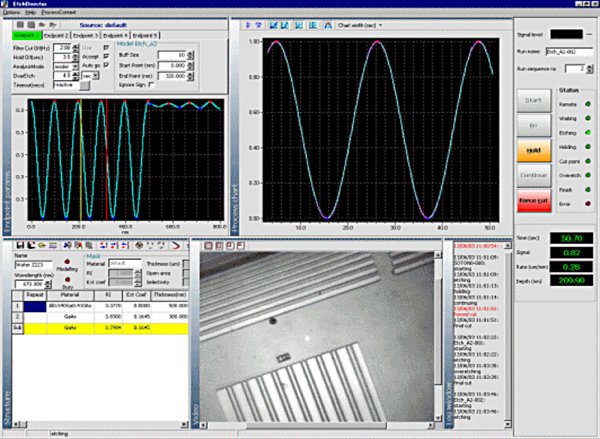Screen dimensions: 600x439
Task: Switch to the Endpoint 4 tab
Action: 115,36
